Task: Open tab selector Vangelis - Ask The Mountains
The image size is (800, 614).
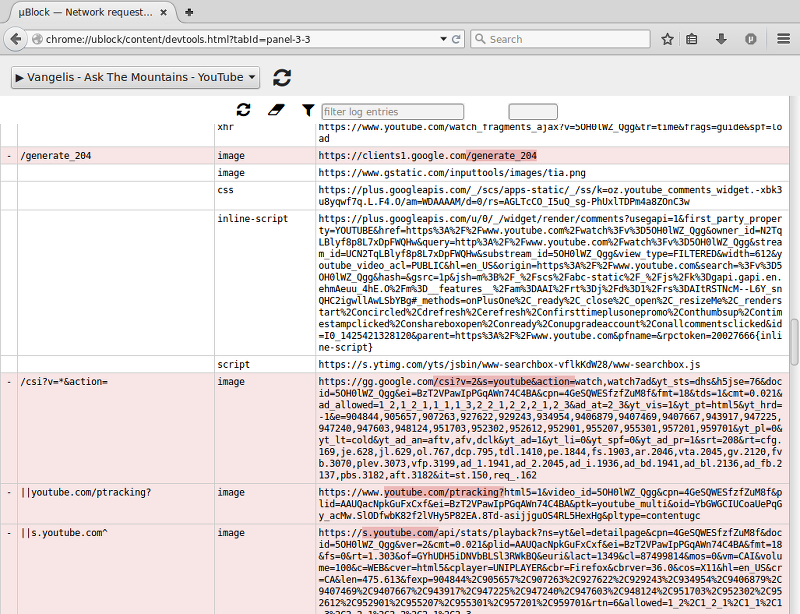Action: point(135,78)
